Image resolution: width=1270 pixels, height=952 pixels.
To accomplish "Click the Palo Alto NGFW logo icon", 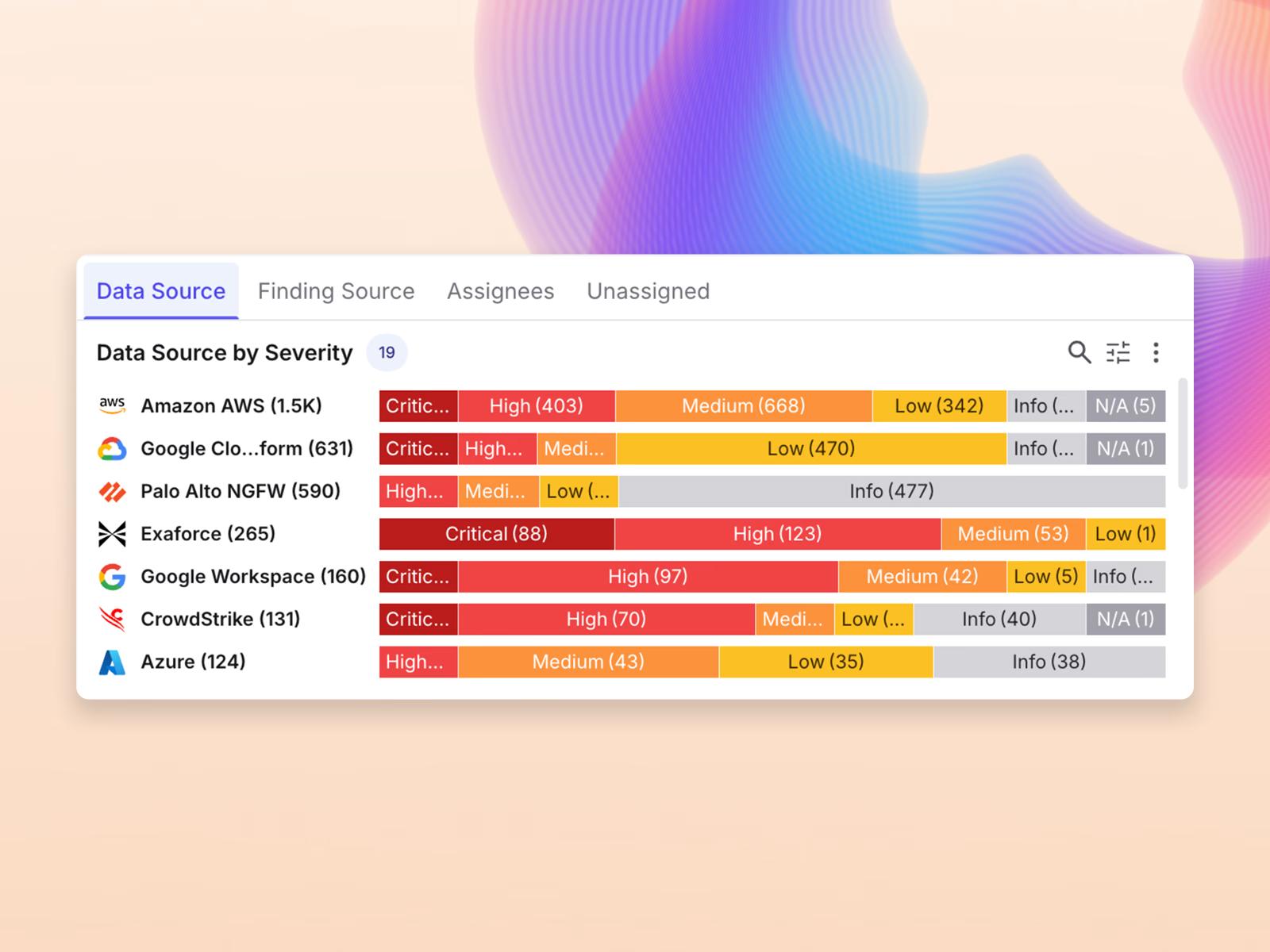I will [x=112, y=491].
